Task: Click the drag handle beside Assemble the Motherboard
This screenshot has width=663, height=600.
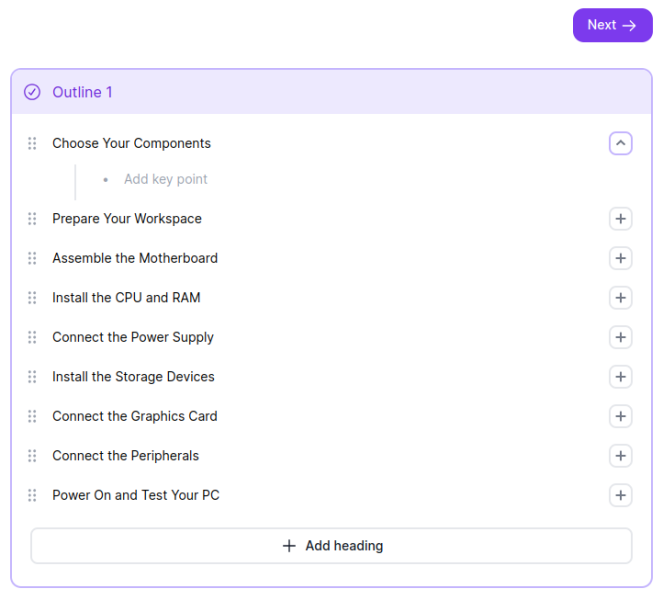Action: coord(32,258)
